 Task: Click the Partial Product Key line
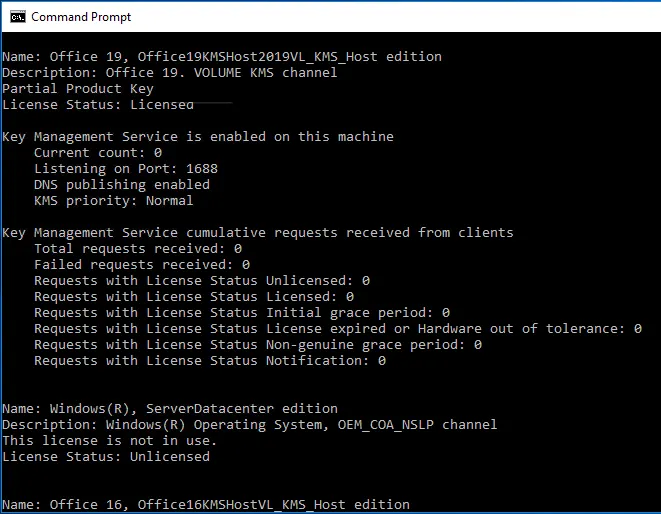(x=78, y=89)
